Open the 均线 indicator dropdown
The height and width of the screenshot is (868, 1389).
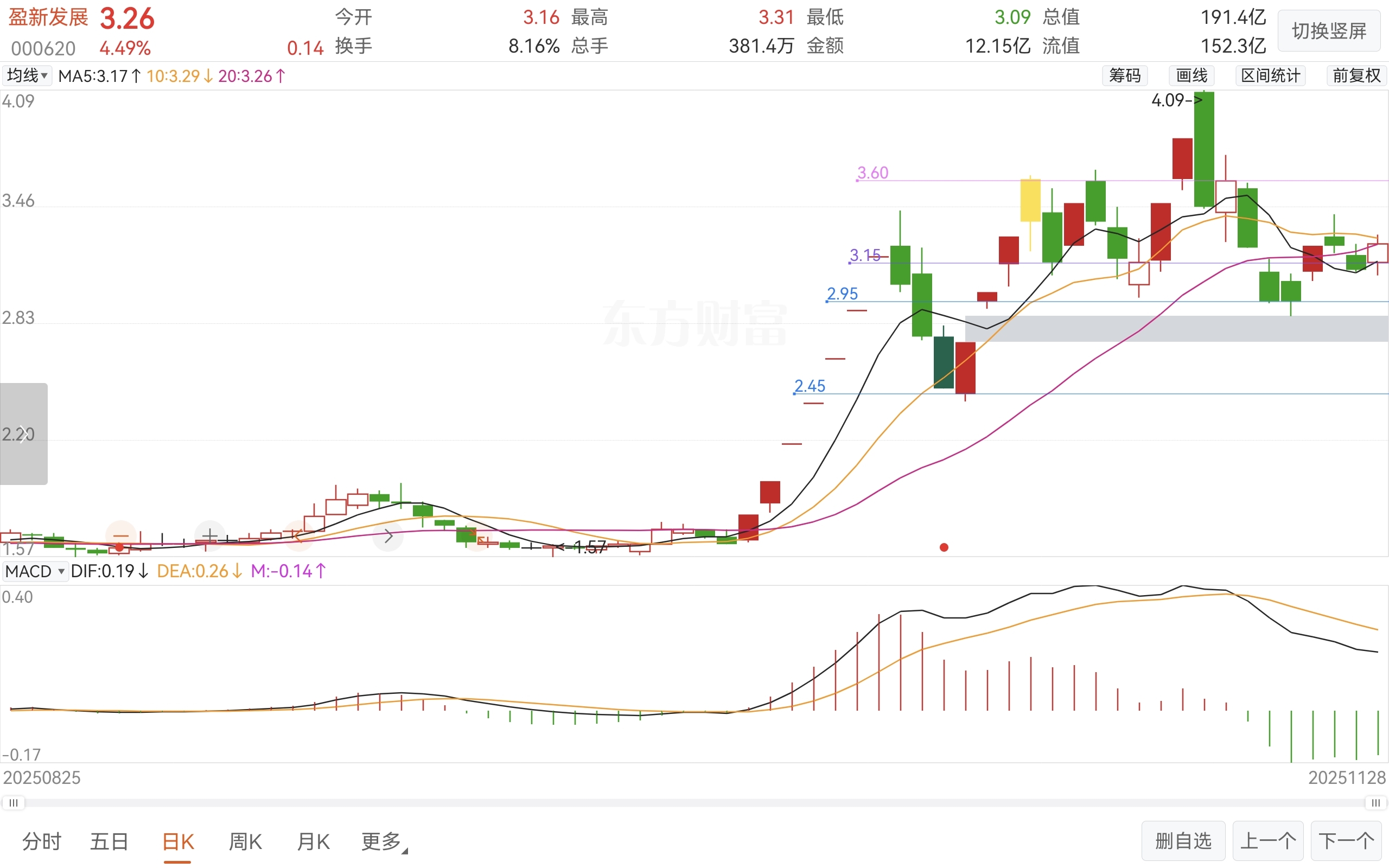(x=27, y=76)
